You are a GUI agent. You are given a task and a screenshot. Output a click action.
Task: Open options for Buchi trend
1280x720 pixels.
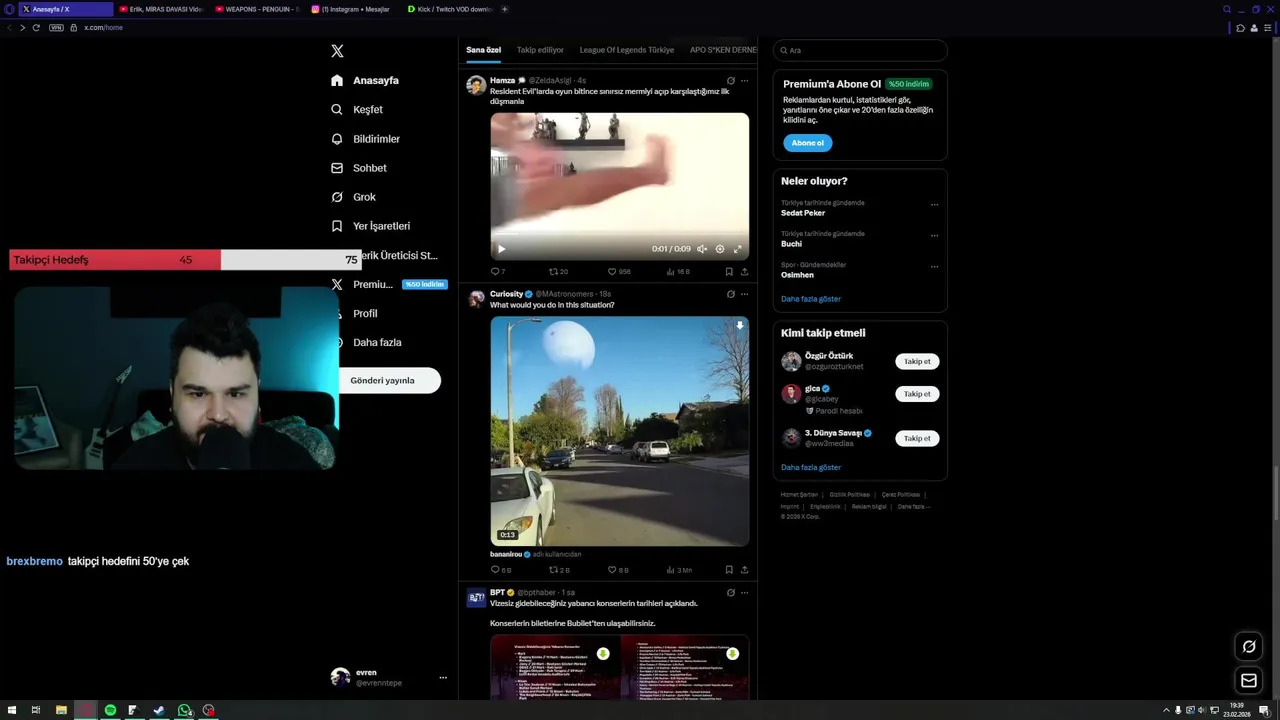(934, 235)
